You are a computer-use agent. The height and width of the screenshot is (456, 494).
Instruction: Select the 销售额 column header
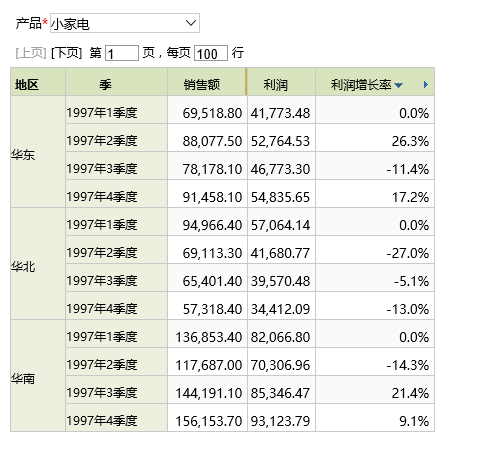tap(207, 82)
